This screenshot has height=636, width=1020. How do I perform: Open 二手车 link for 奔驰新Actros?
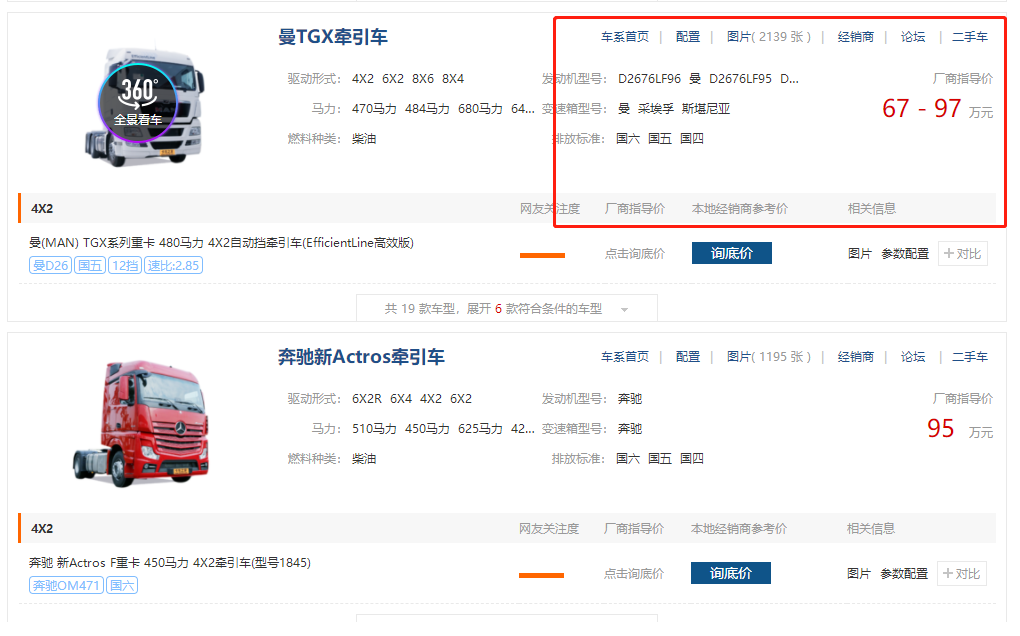(970, 357)
